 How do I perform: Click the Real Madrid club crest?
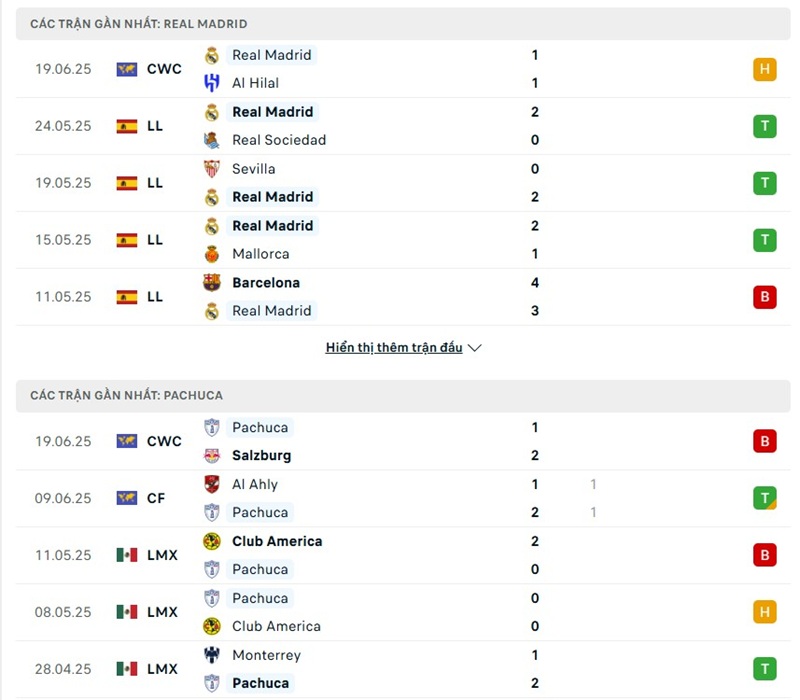click(x=211, y=56)
